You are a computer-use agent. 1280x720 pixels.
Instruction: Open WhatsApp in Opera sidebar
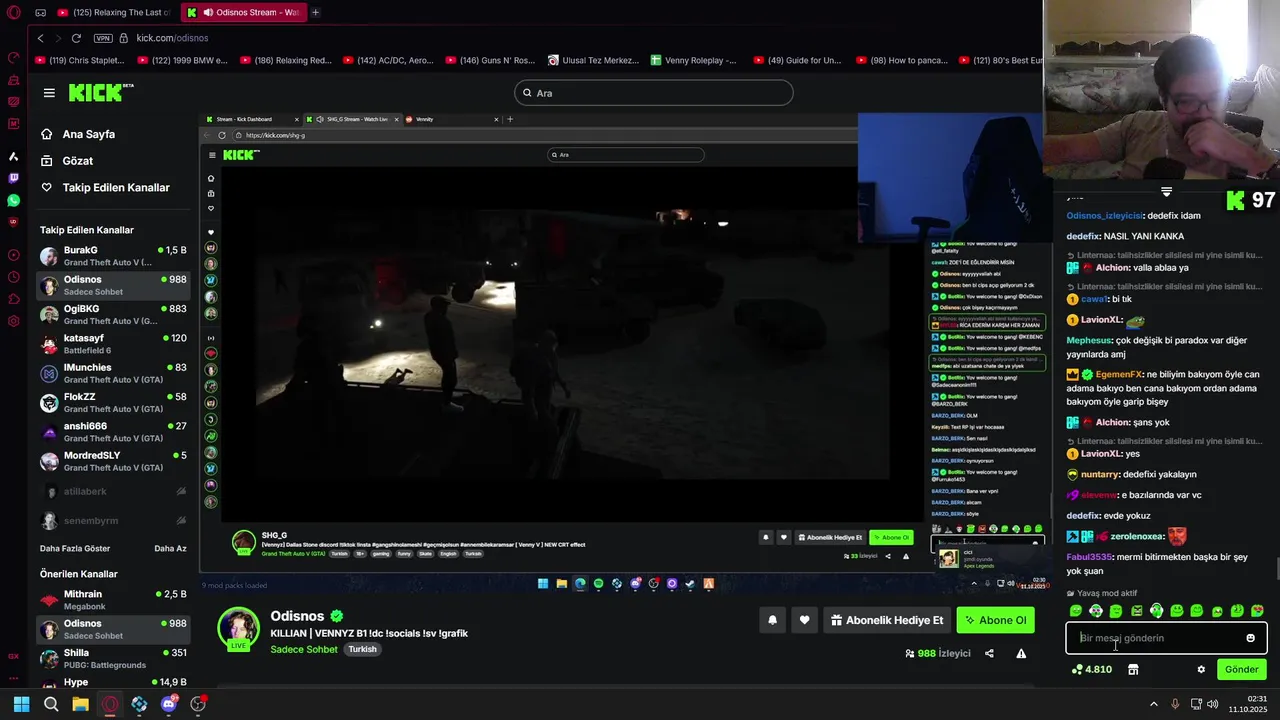click(13, 200)
